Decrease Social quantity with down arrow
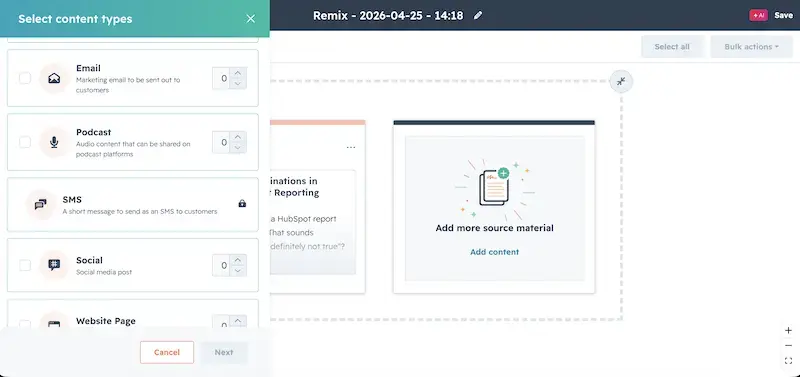The width and height of the screenshot is (800, 377). point(238,271)
